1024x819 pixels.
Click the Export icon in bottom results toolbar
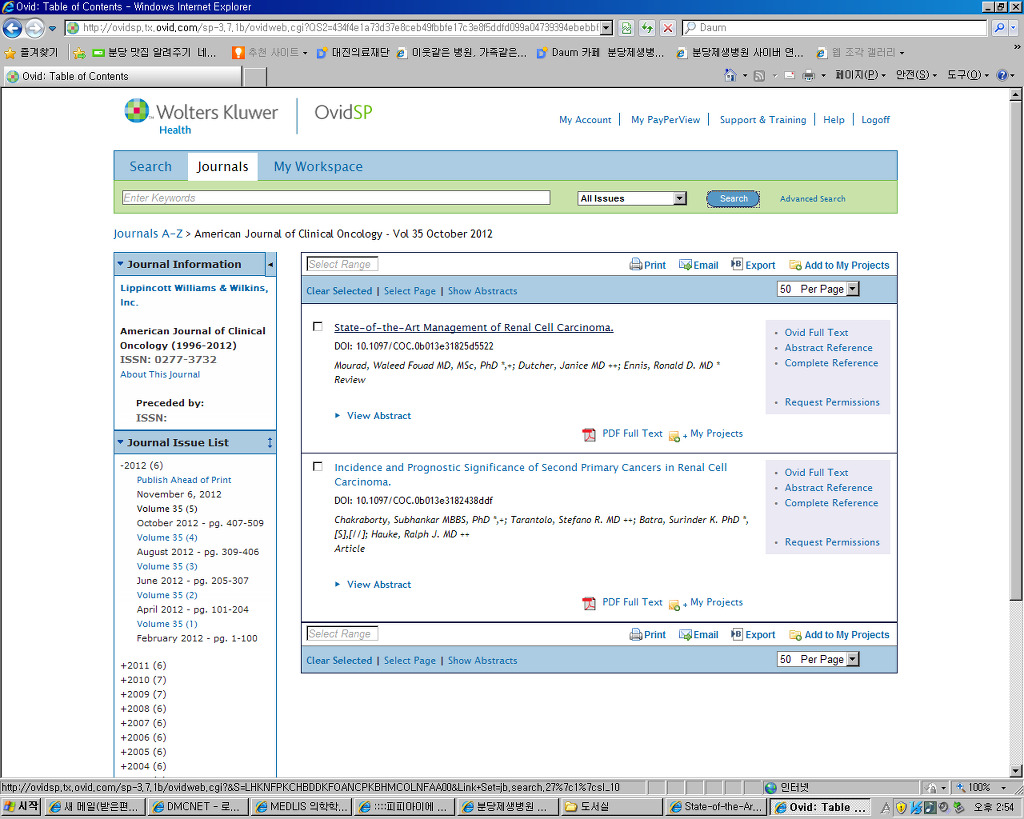tap(737, 634)
